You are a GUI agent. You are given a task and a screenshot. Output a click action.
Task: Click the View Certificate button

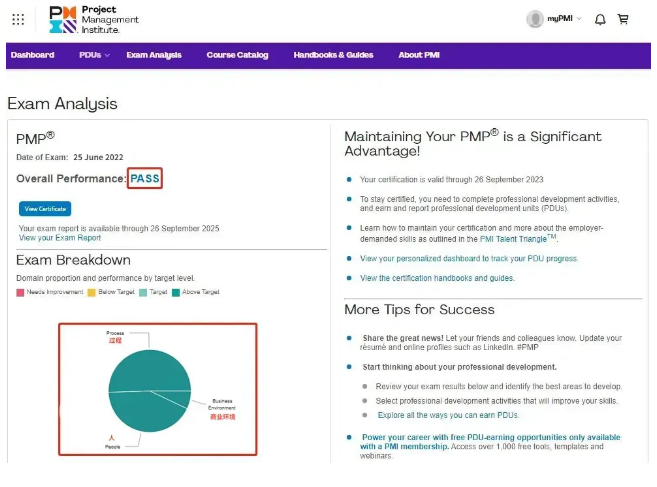pos(45,209)
